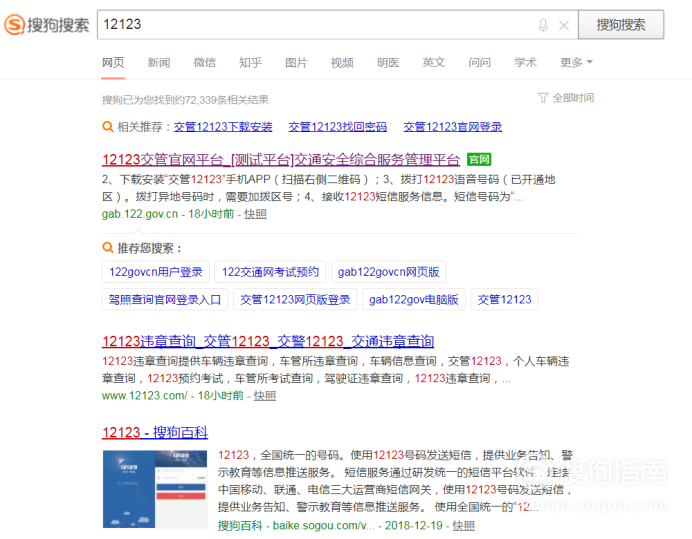Activate voice search microphone icon
Screen dimensions: 692x539
coord(543,25)
